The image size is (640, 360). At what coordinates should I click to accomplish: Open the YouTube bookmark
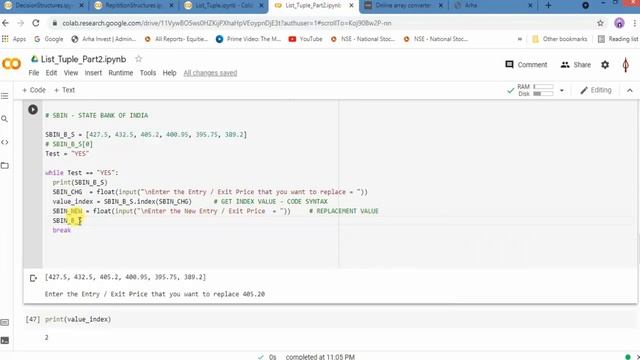pos(305,39)
